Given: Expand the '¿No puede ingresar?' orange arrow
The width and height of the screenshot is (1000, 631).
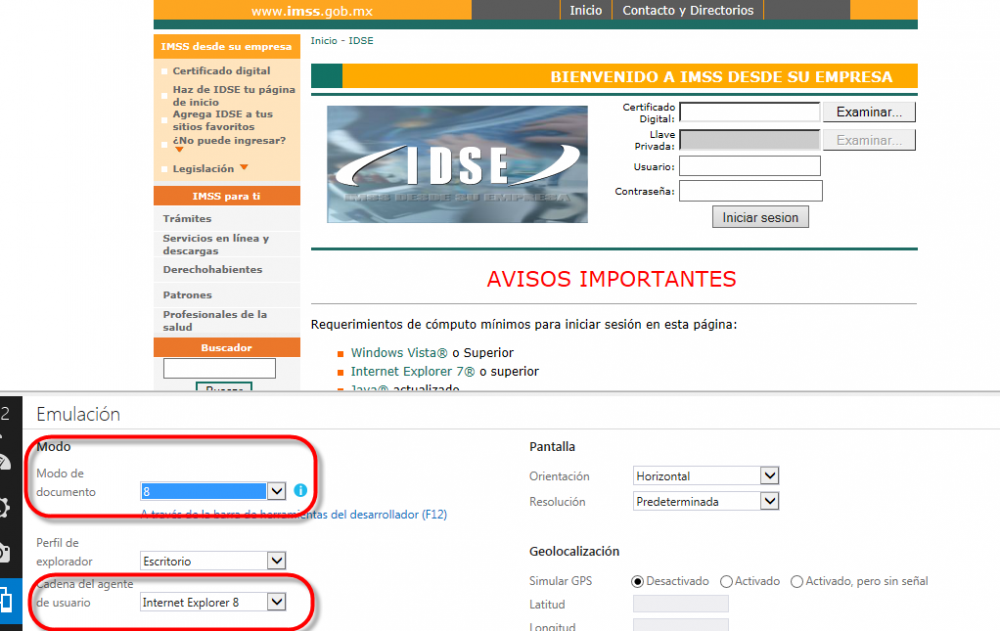Looking at the screenshot, I should point(179,150).
